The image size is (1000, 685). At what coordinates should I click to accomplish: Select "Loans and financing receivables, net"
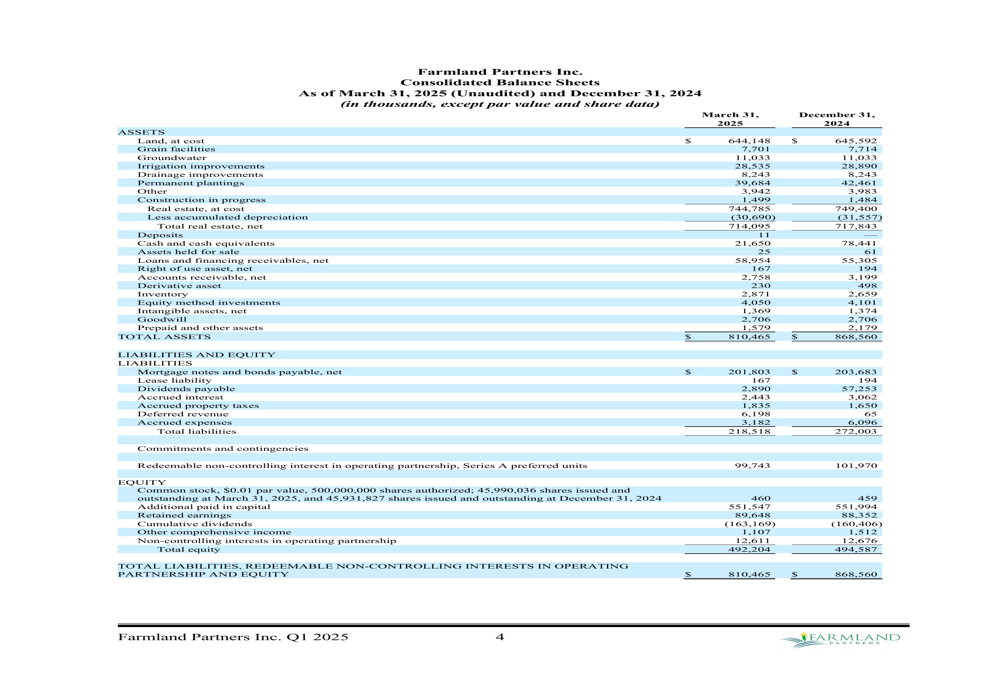click(x=233, y=260)
